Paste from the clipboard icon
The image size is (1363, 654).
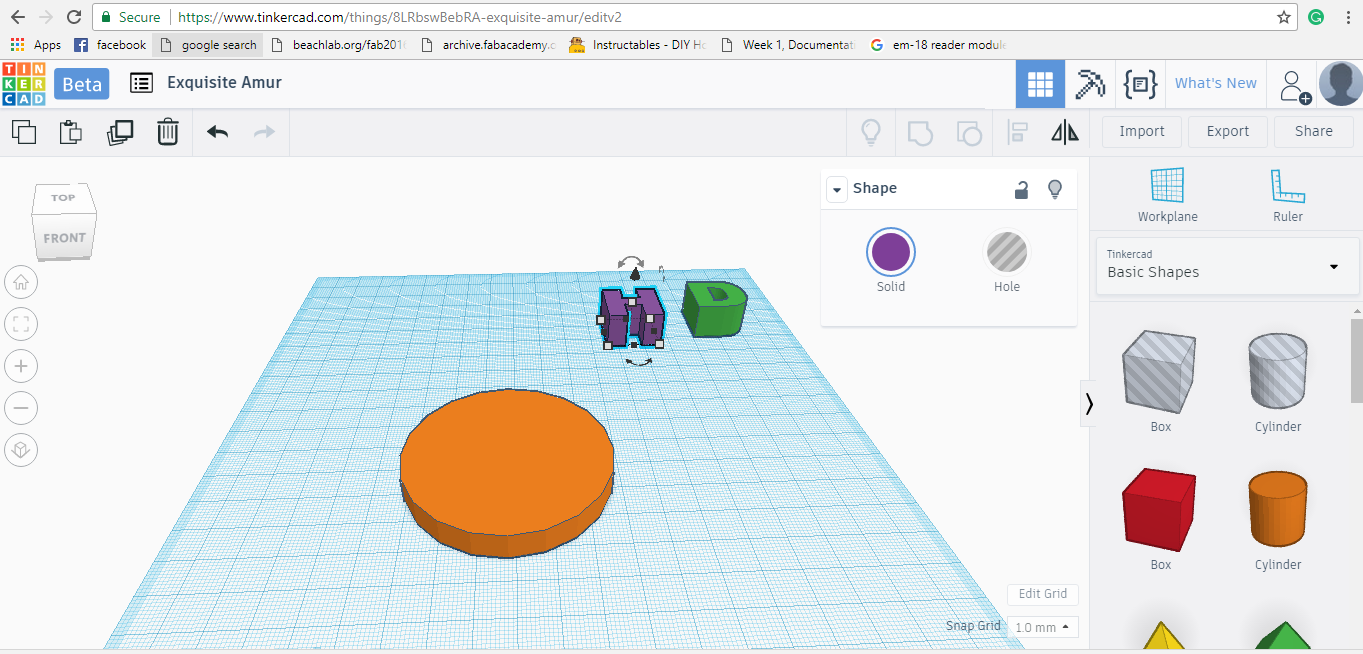pyautogui.click(x=71, y=131)
